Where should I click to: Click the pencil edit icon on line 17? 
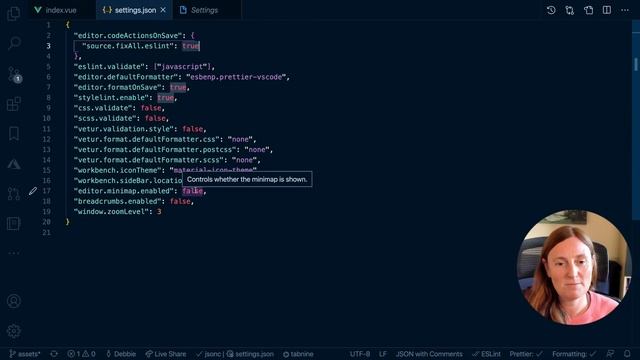[x=33, y=191]
